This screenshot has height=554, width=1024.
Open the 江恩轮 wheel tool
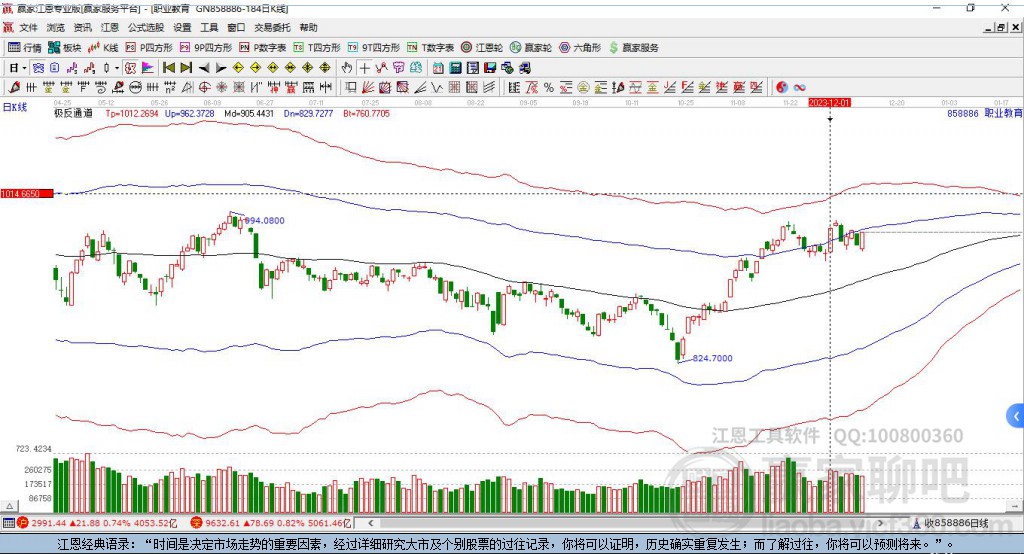[482, 48]
